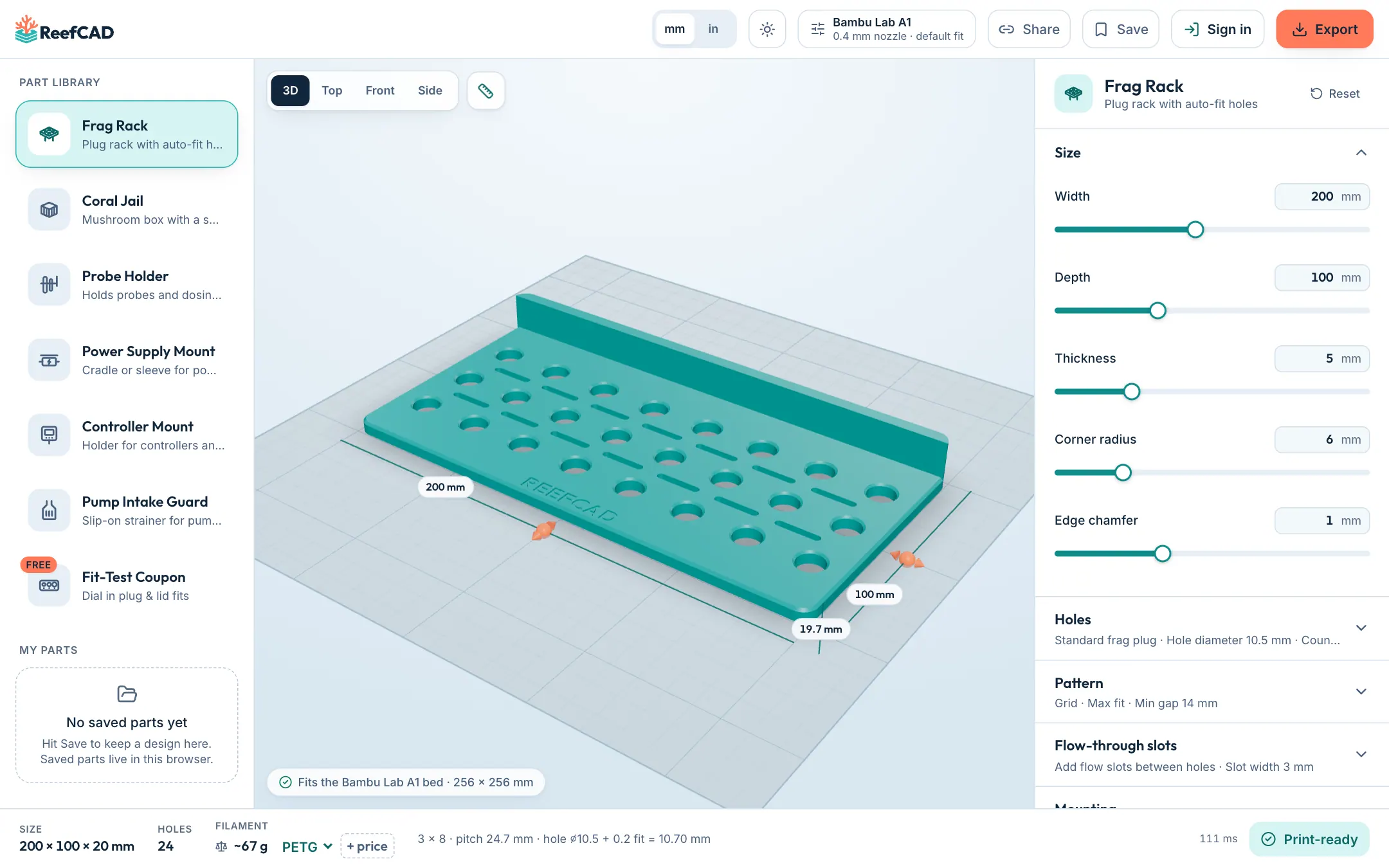
Task: Switch to the Front view
Action: click(380, 91)
